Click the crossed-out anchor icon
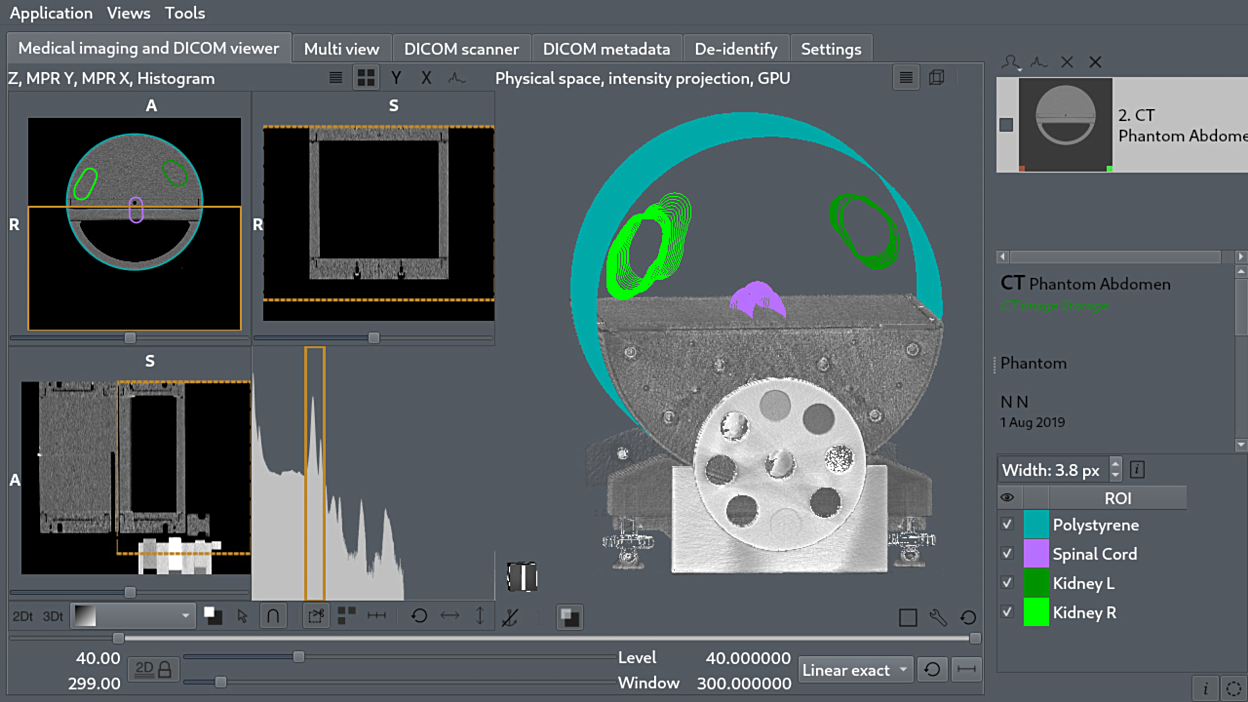This screenshot has width=1248, height=702. point(510,617)
